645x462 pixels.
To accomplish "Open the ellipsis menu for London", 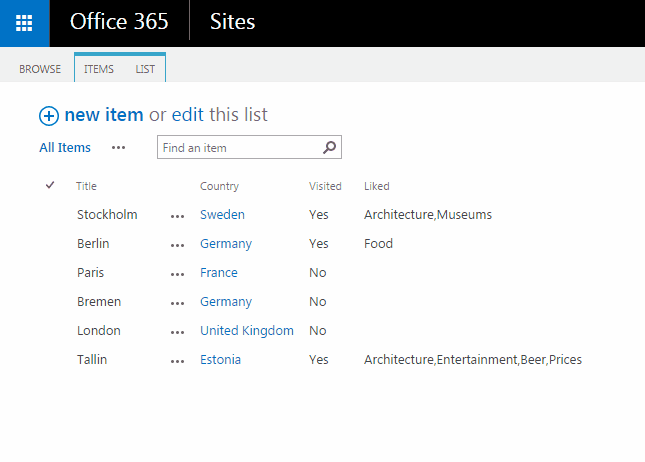I will [178, 332].
